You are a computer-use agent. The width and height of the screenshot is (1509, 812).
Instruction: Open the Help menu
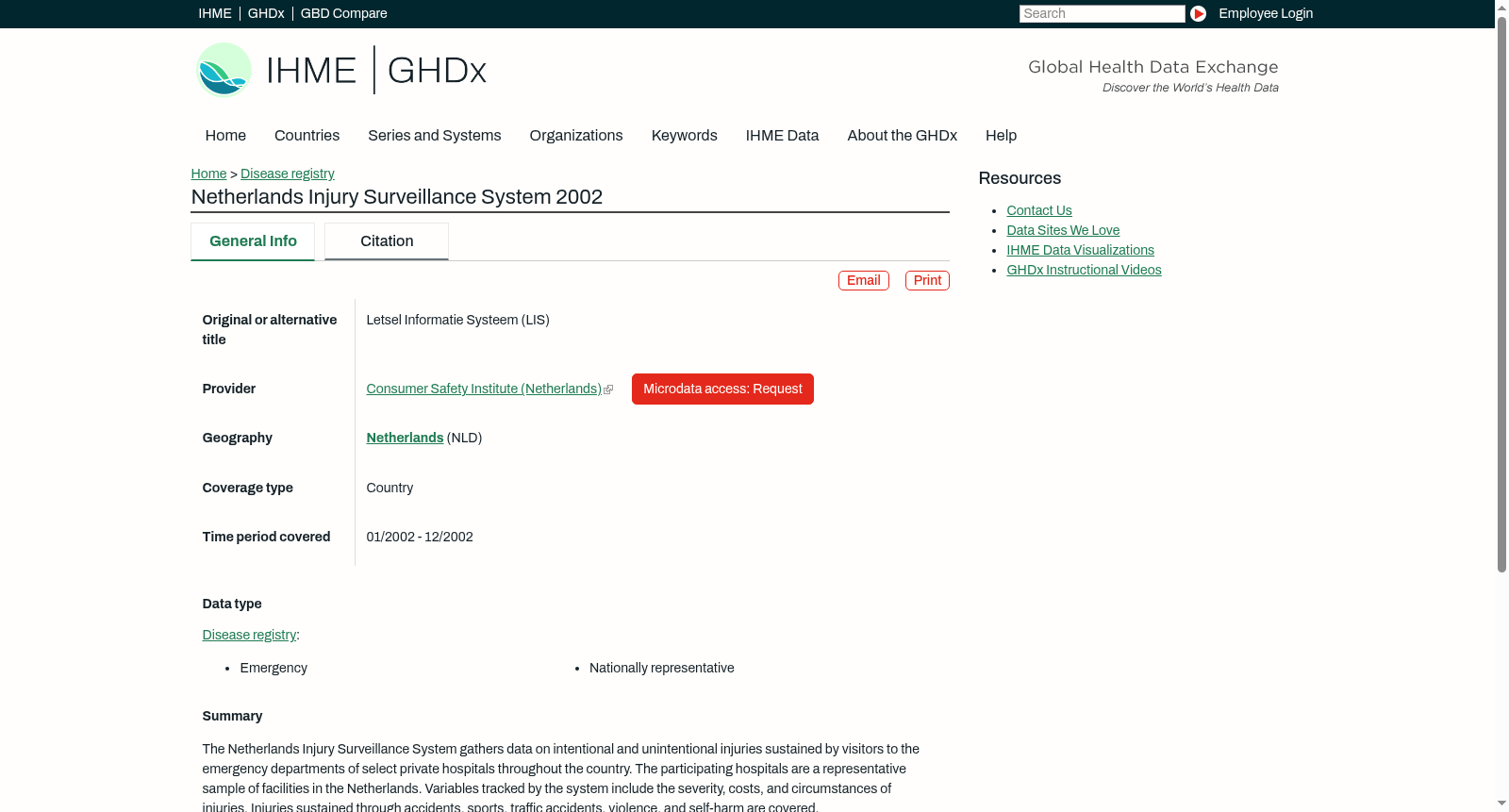tap(1002, 136)
